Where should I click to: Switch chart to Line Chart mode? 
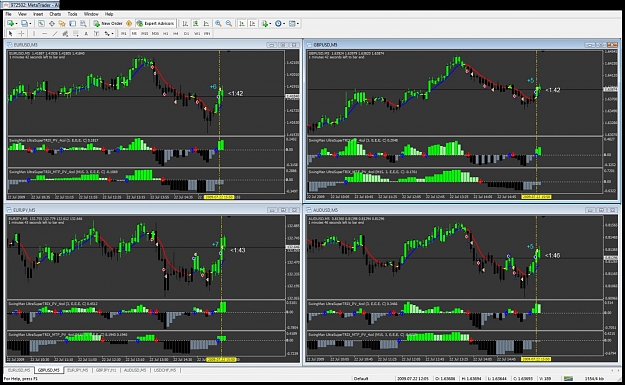(x=206, y=24)
